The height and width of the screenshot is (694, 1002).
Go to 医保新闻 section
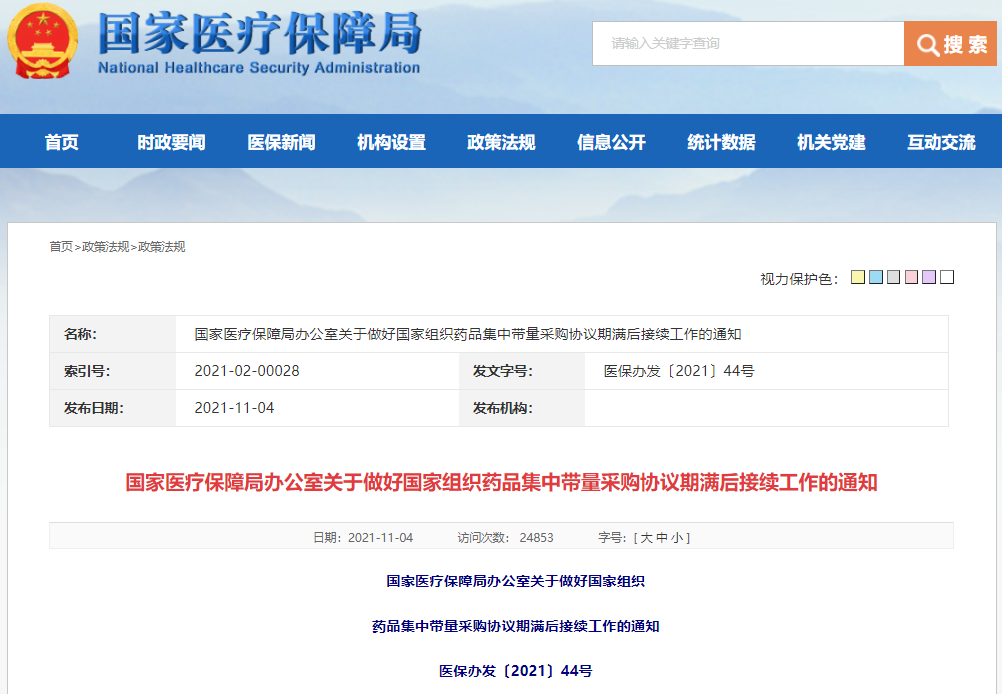pyautogui.click(x=281, y=142)
